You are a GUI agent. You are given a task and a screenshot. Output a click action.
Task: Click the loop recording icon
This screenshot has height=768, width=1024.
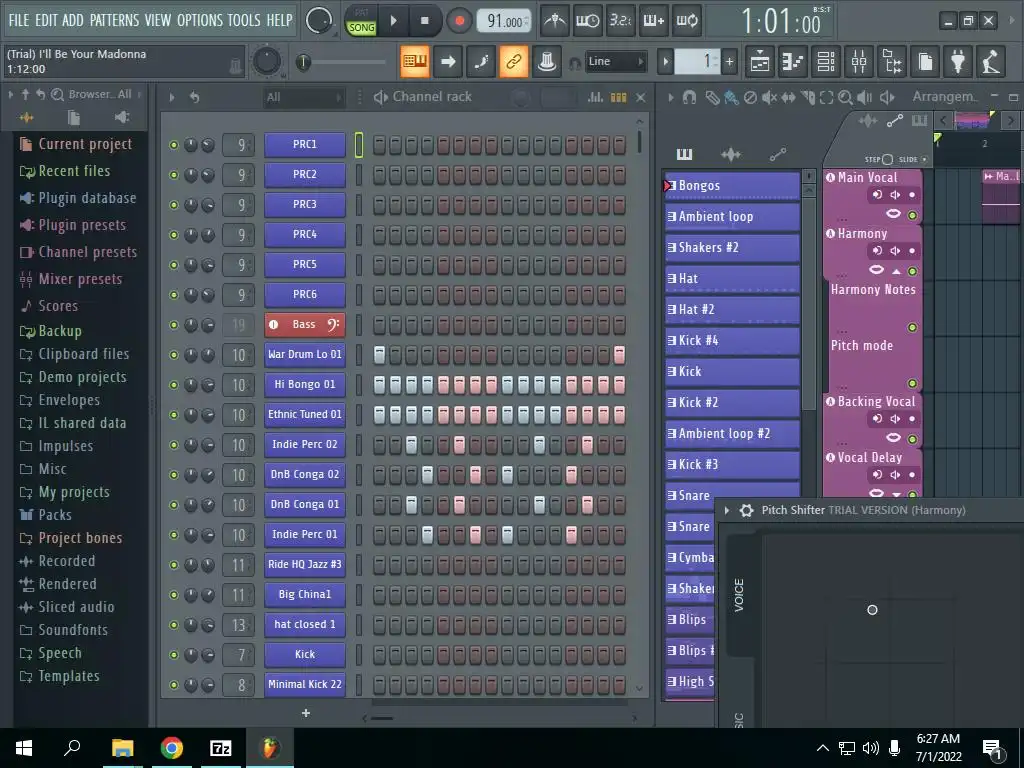pyautogui.click(x=686, y=20)
